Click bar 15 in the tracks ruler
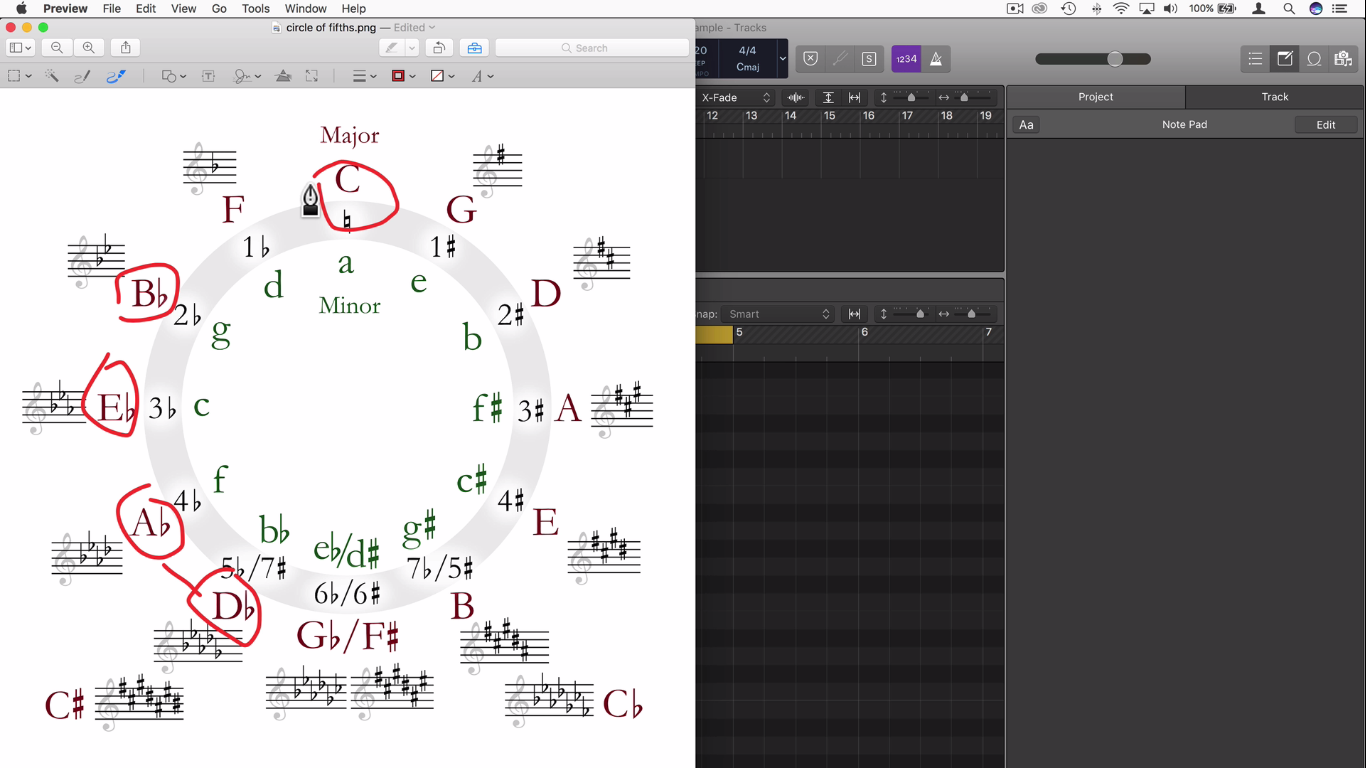 [x=829, y=116]
